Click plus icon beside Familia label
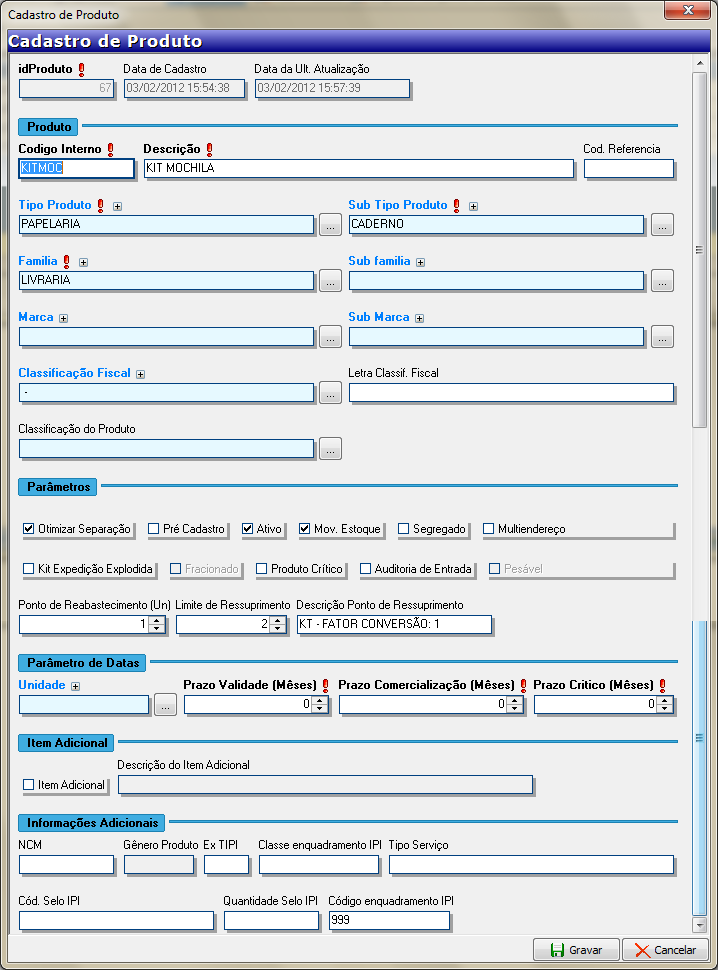The height and width of the screenshot is (975, 720). click(x=83, y=264)
